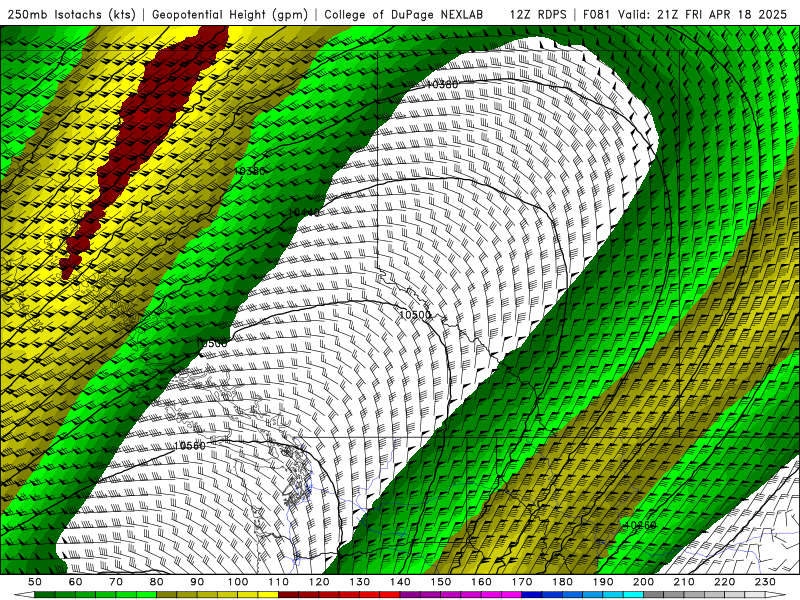
Task: Click the 130 knot legend label
Action: tap(360, 582)
